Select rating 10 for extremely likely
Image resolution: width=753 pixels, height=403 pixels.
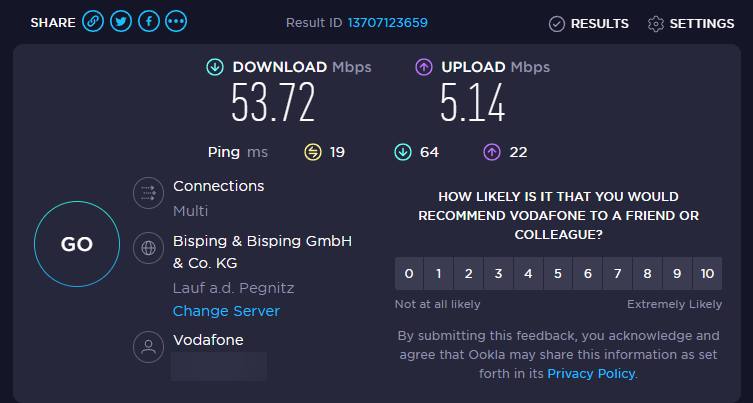[x=707, y=273]
